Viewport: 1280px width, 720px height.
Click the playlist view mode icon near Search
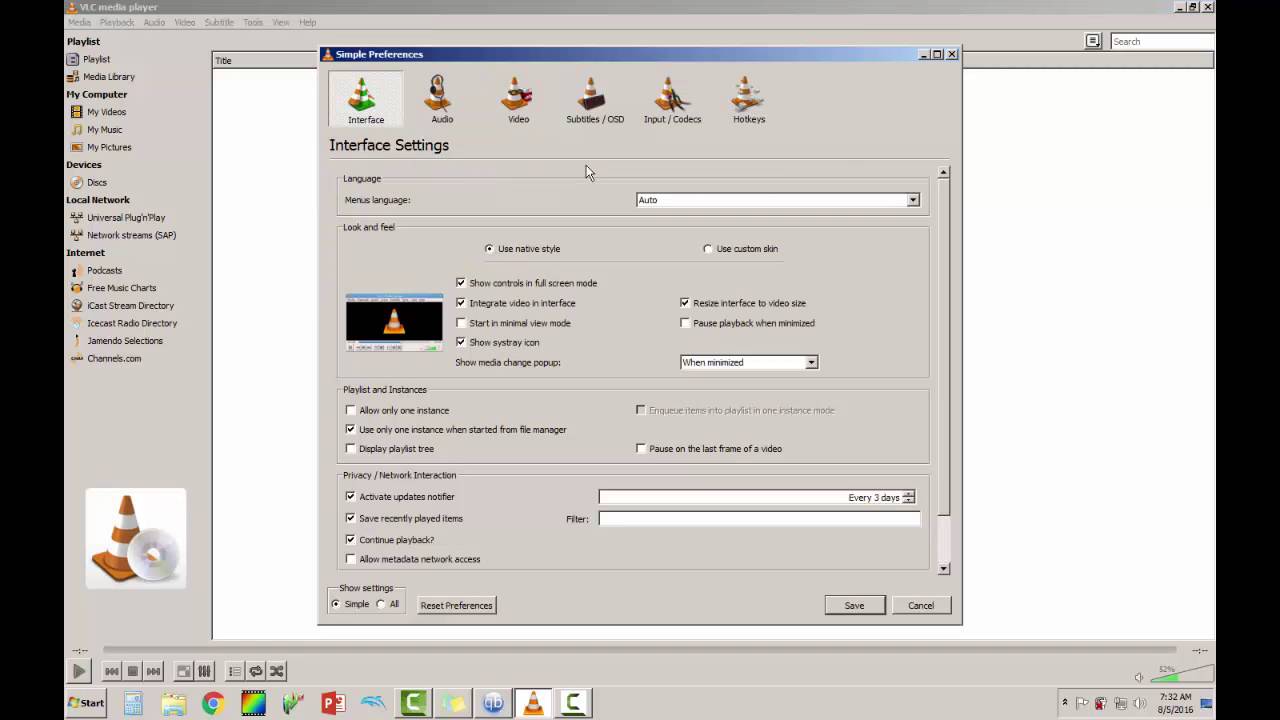click(x=1093, y=41)
